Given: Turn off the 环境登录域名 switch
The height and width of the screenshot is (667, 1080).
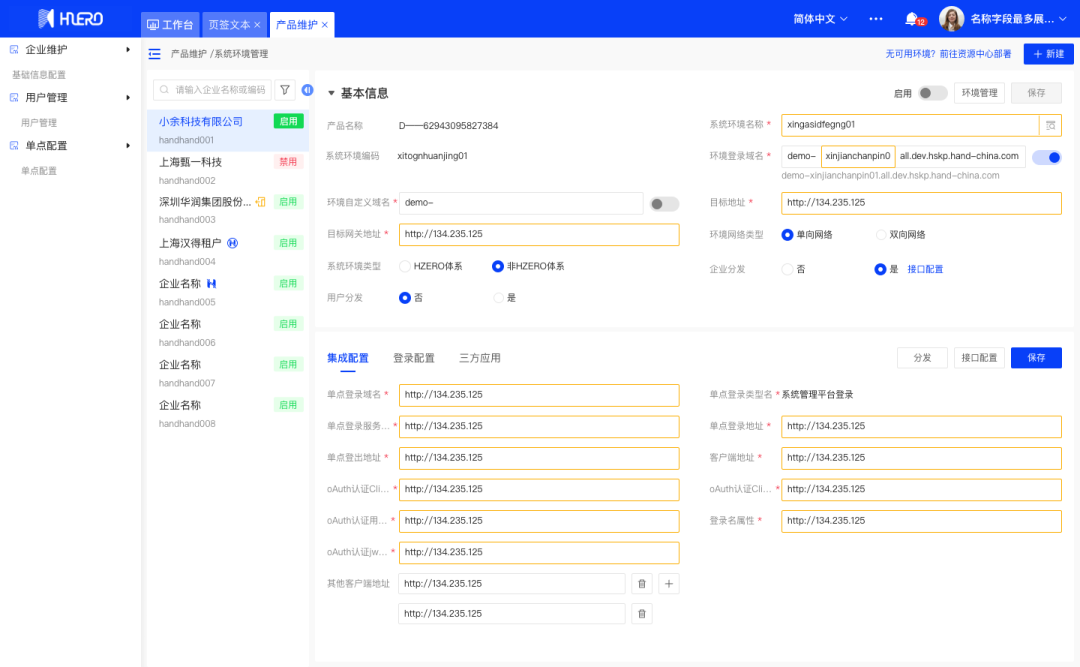Looking at the screenshot, I should click(x=1046, y=157).
